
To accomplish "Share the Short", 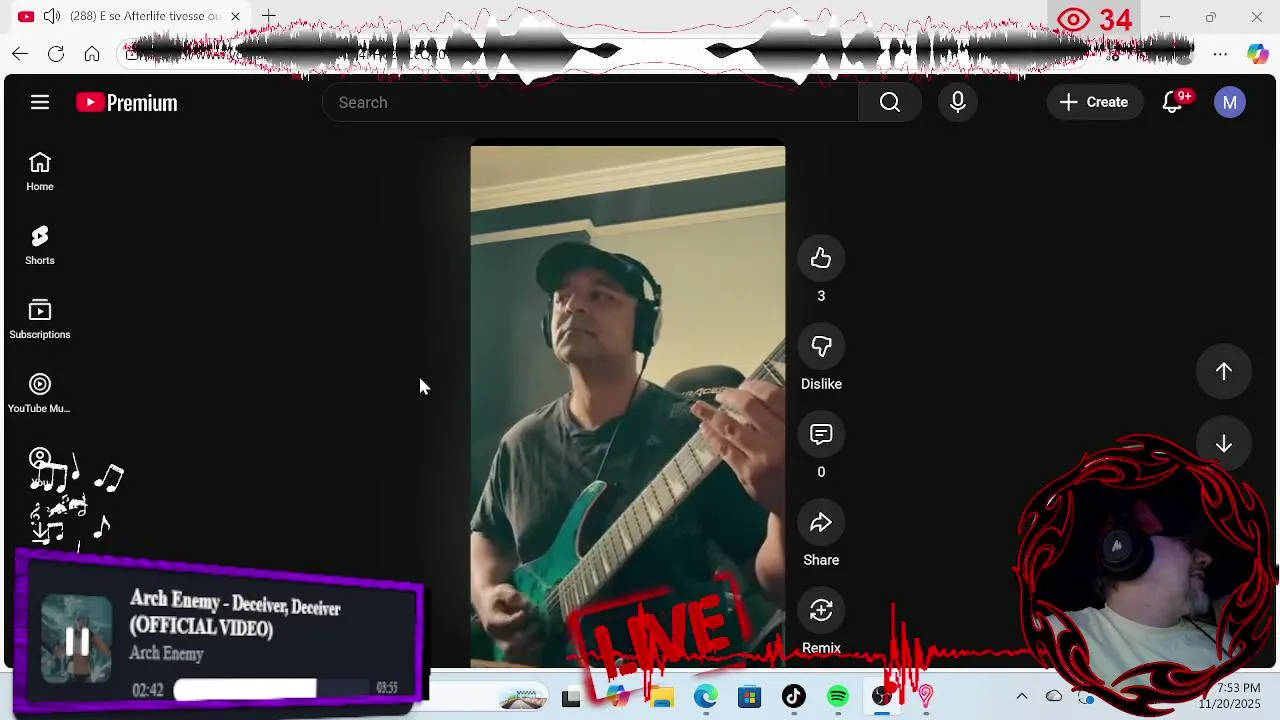I will click(x=821, y=523).
